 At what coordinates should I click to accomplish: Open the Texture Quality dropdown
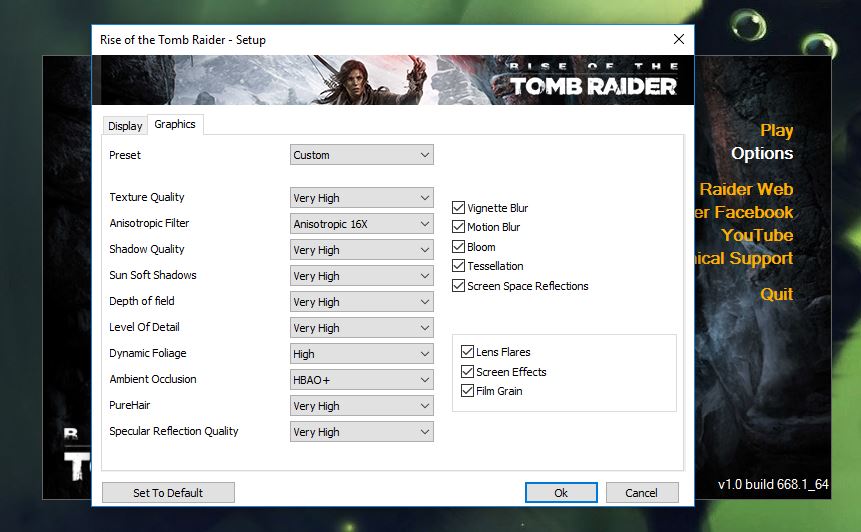pyautogui.click(x=361, y=198)
